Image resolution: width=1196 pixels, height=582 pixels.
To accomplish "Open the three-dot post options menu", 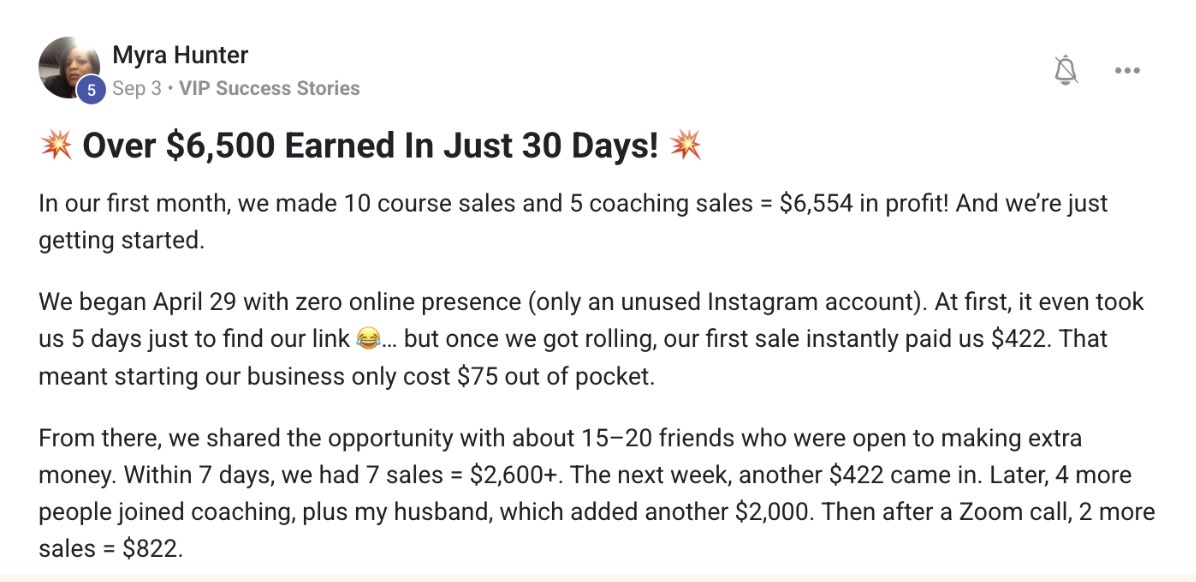I will 1127,71.
